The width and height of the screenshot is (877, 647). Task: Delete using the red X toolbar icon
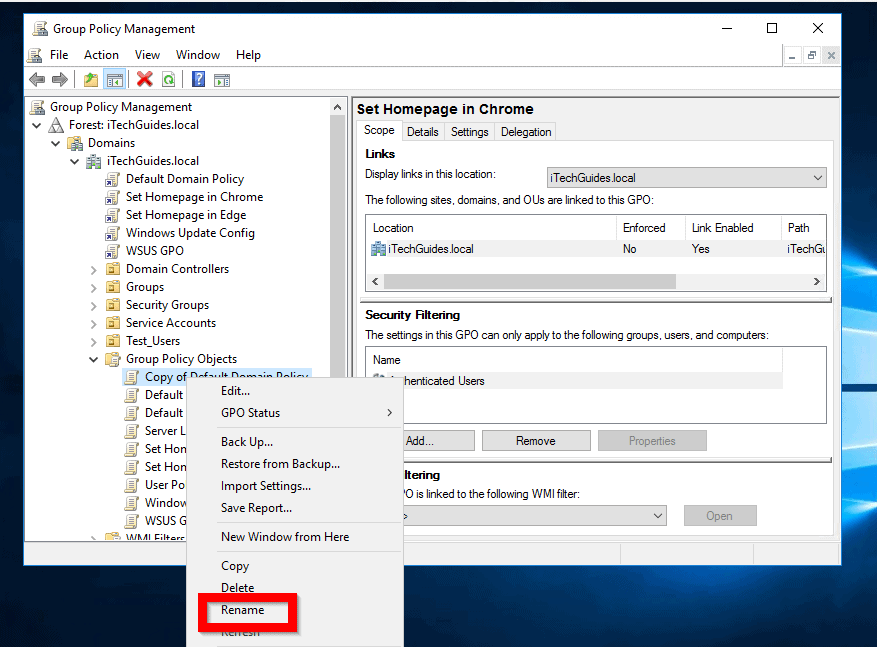[143, 79]
